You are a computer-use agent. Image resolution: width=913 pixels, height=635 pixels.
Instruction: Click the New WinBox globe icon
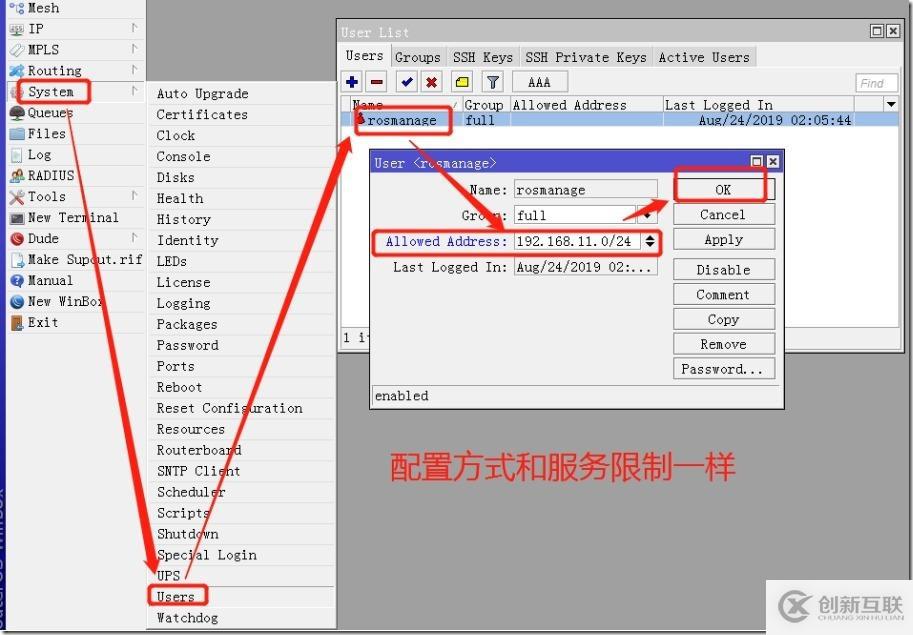(x=16, y=301)
